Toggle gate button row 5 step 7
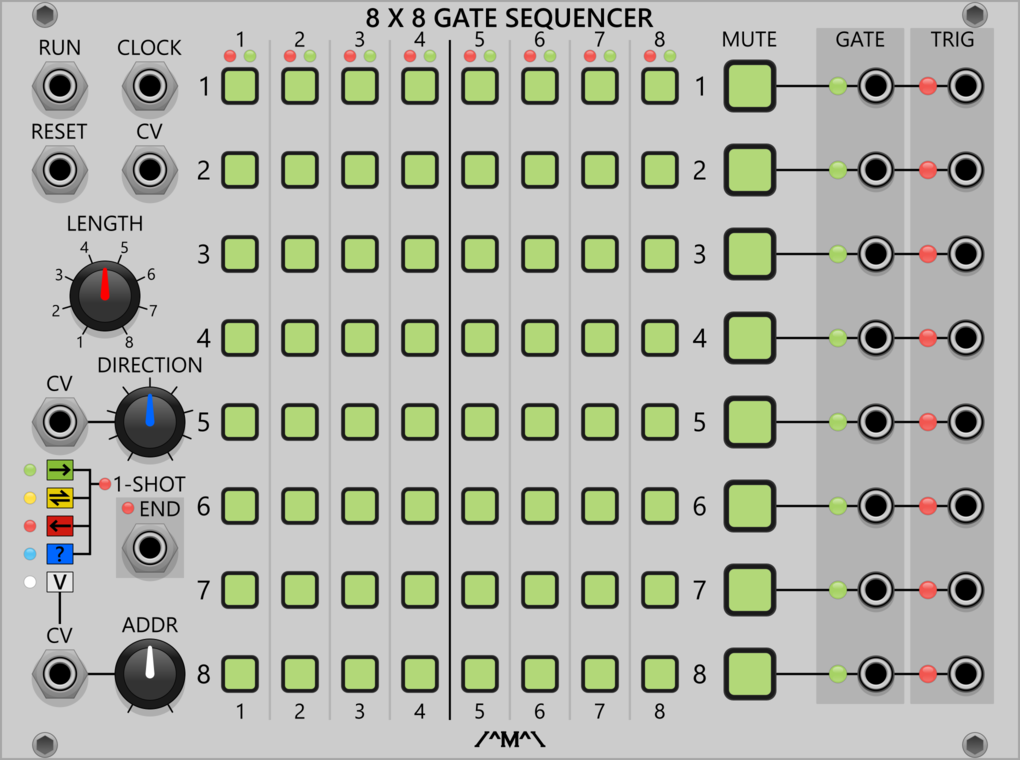The width and height of the screenshot is (1020, 760). pyautogui.click(x=600, y=422)
